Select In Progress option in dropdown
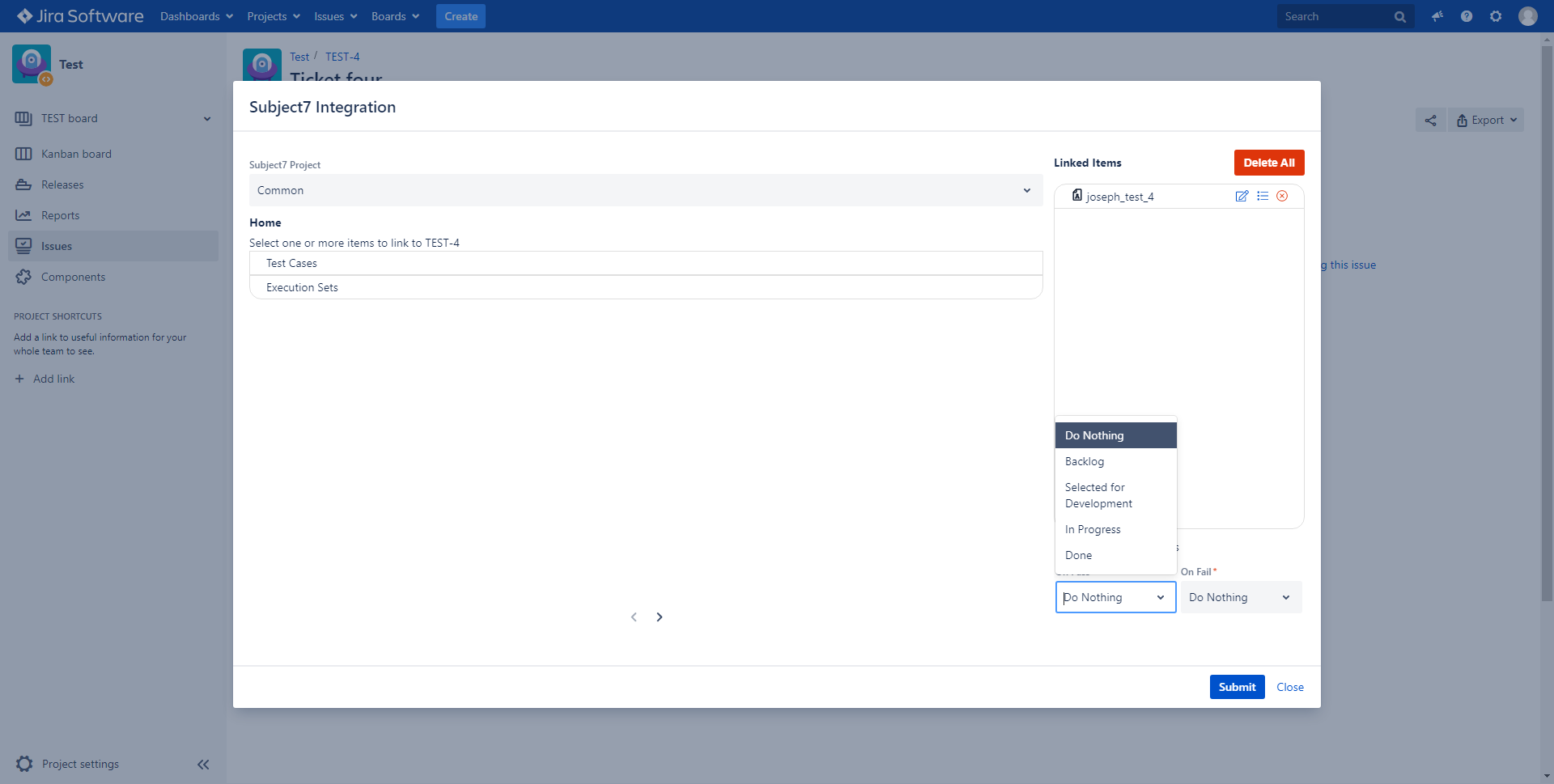 (1093, 530)
